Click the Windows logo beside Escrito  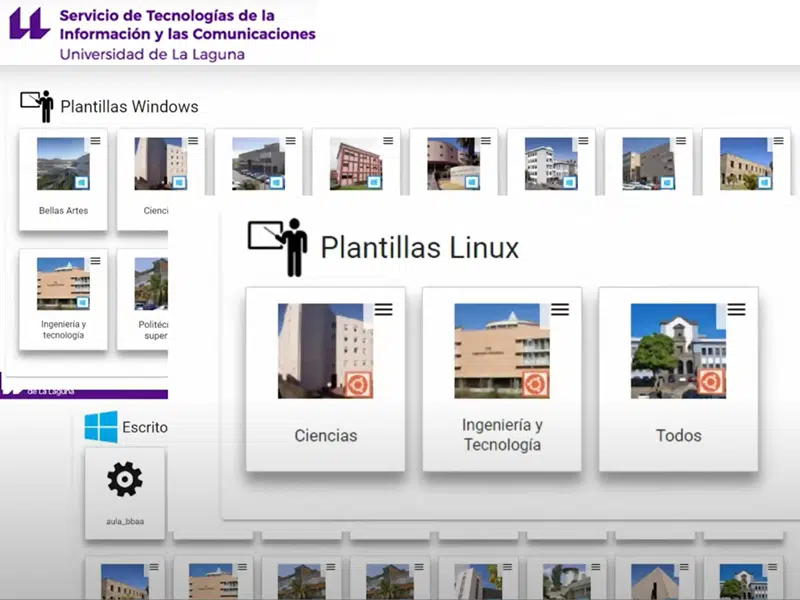pos(101,427)
